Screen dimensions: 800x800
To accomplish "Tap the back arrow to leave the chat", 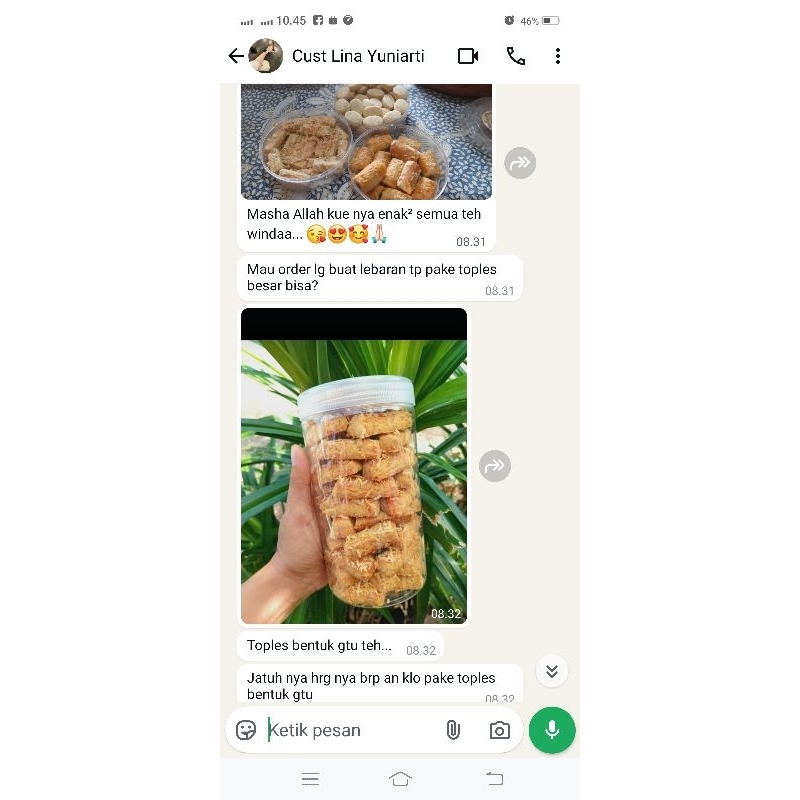I will pos(236,56).
